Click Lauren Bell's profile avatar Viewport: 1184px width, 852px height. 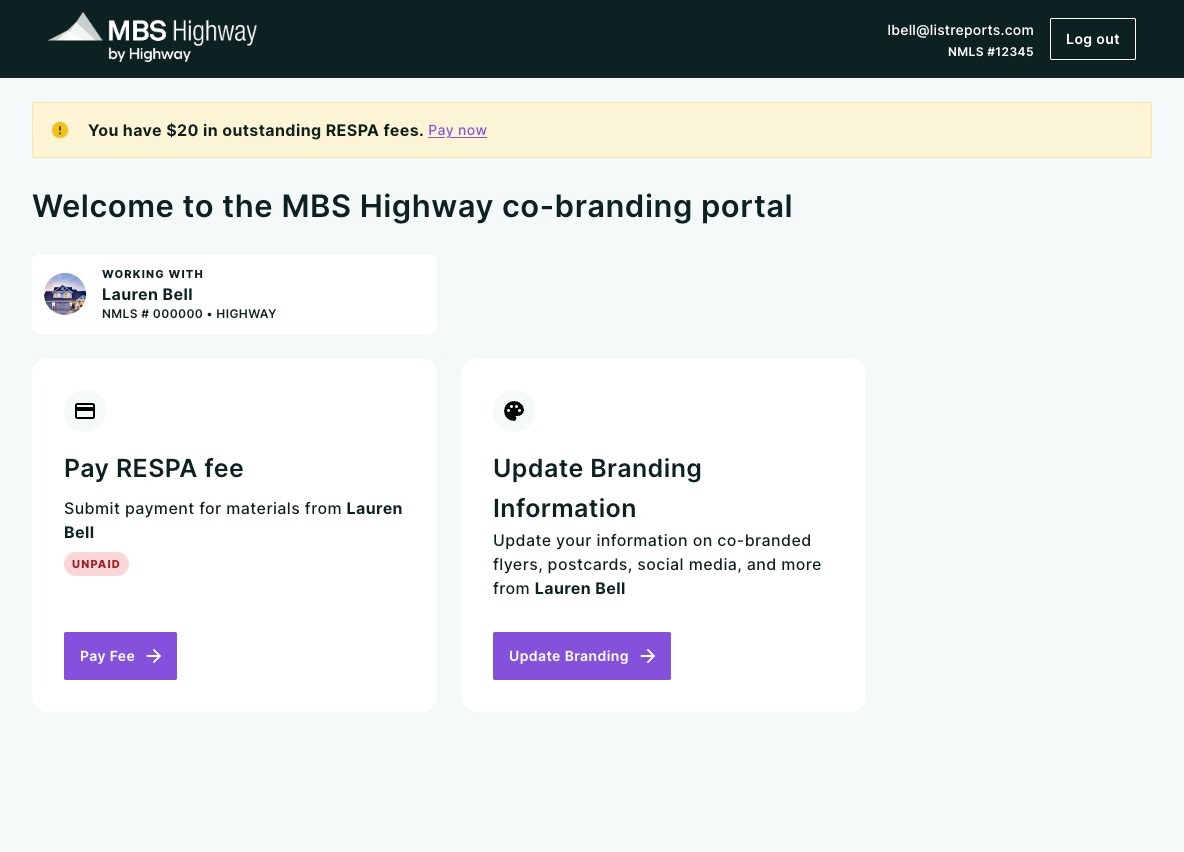[65, 294]
